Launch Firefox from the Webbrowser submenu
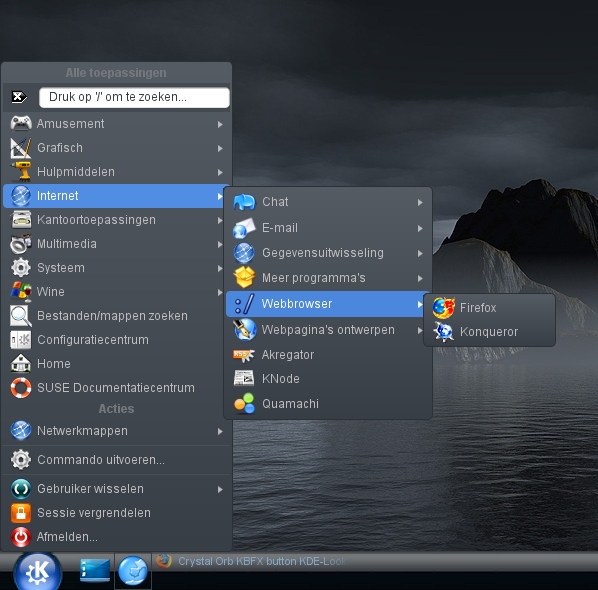 tap(489, 307)
